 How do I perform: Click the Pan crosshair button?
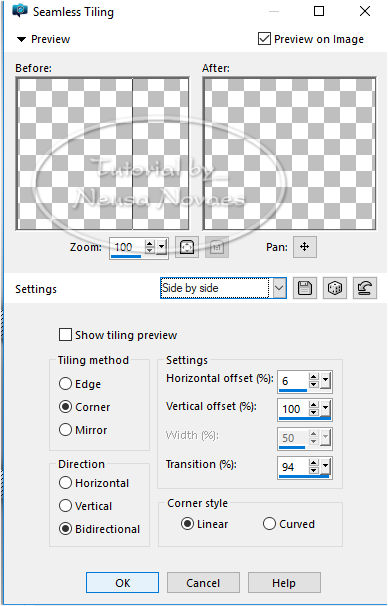[305, 247]
